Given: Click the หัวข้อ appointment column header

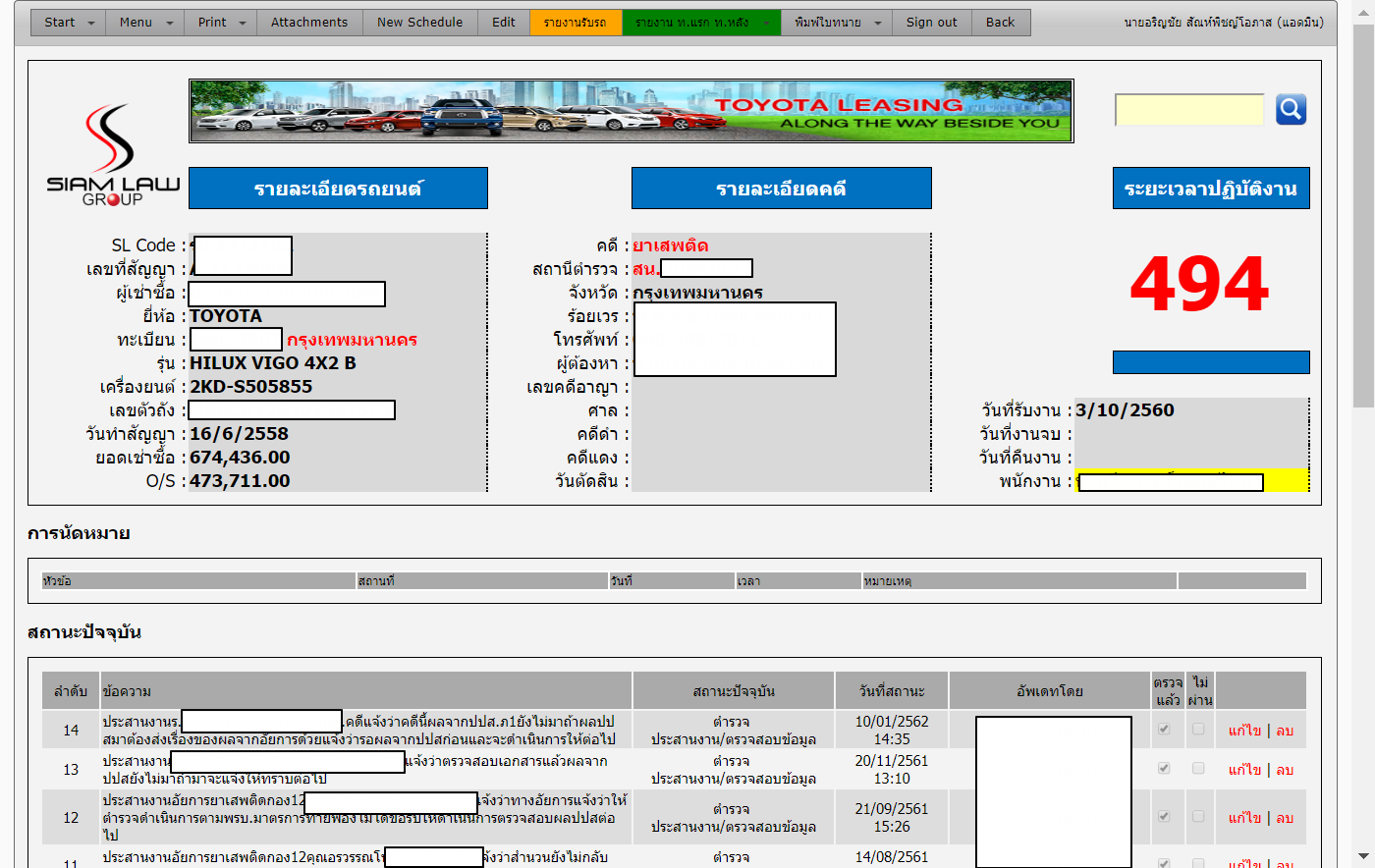Looking at the screenshot, I should click(199, 581).
